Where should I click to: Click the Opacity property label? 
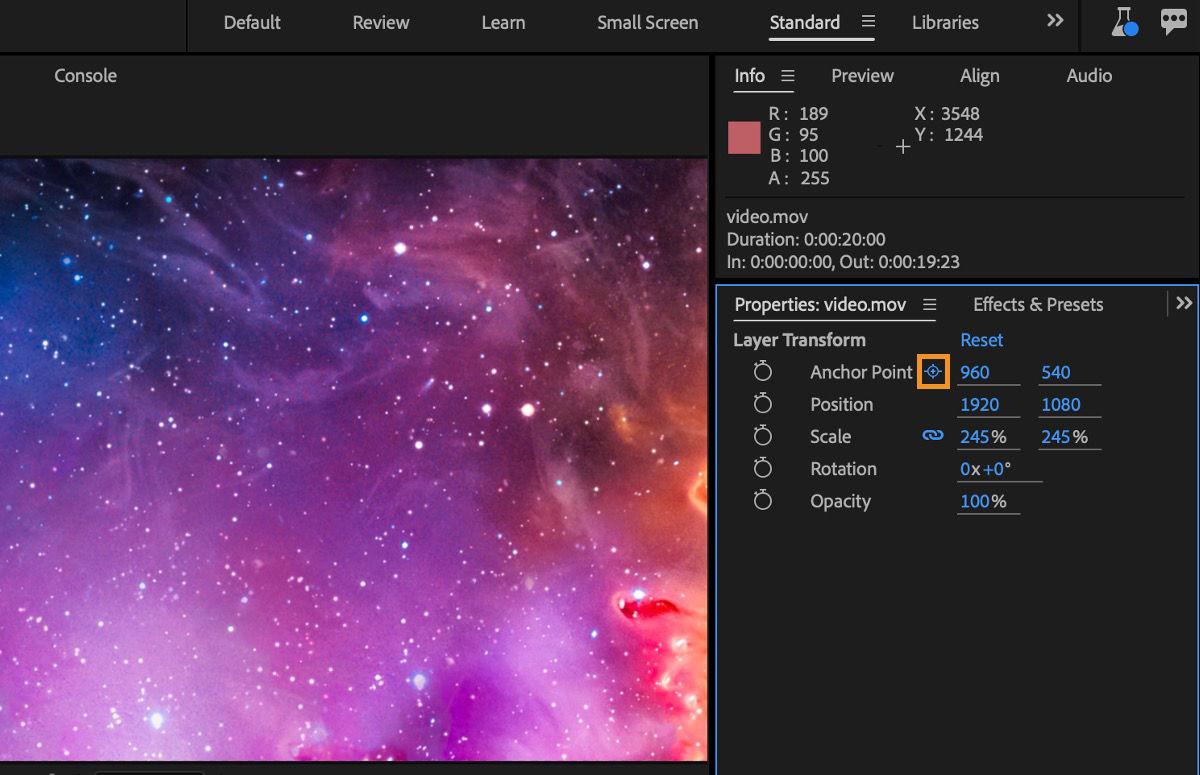point(840,501)
